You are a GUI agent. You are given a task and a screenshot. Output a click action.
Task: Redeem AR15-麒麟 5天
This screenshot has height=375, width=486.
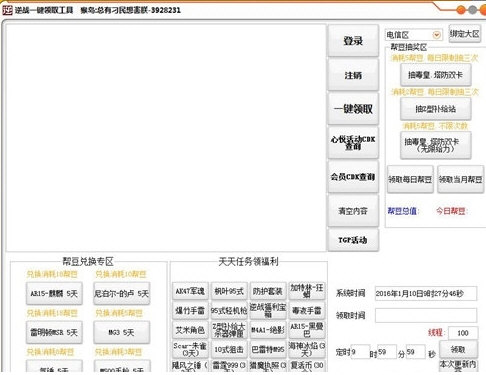tap(54, 294)
